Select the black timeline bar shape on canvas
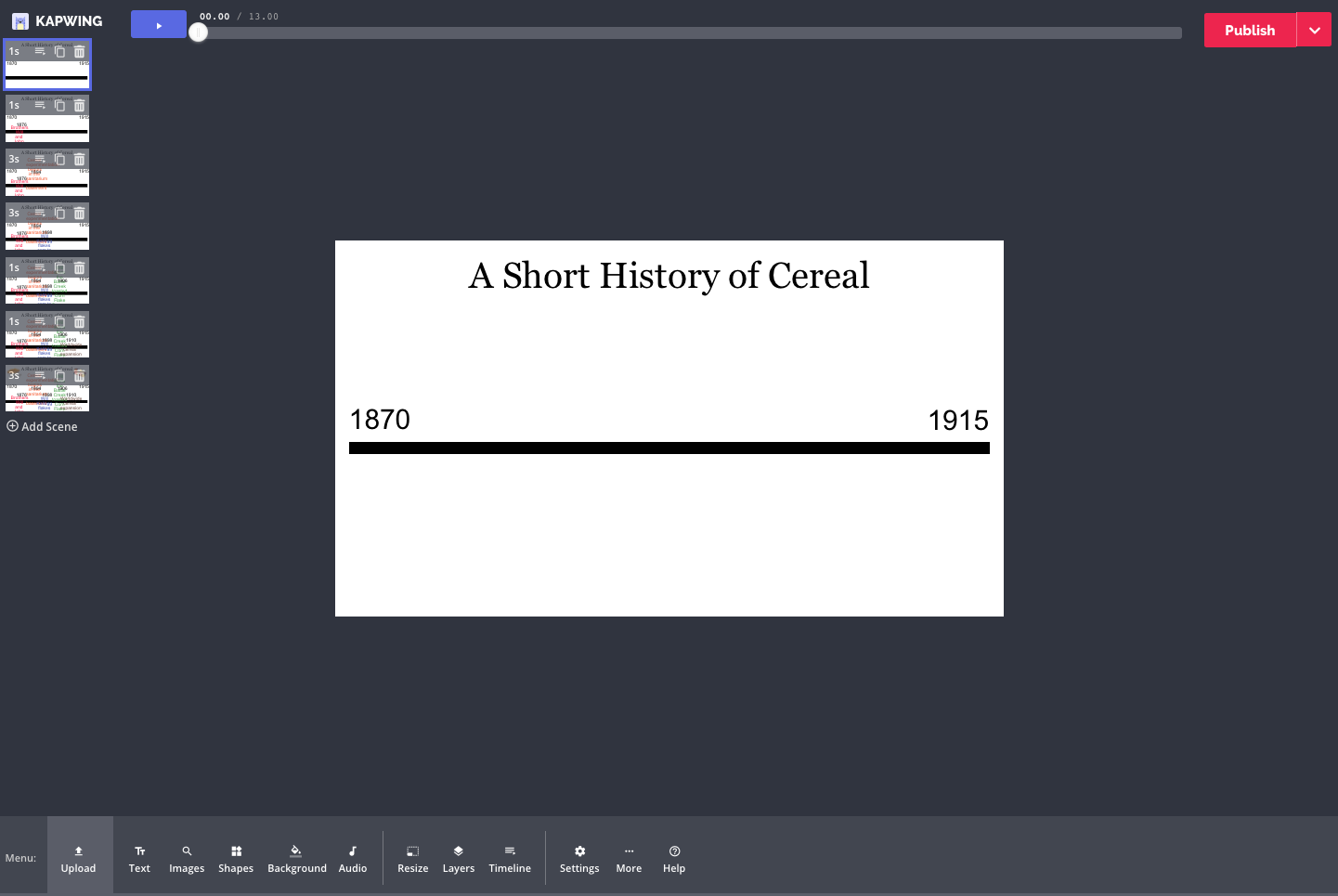This screenshot has width=1338, height=896. tap(669, 448)
